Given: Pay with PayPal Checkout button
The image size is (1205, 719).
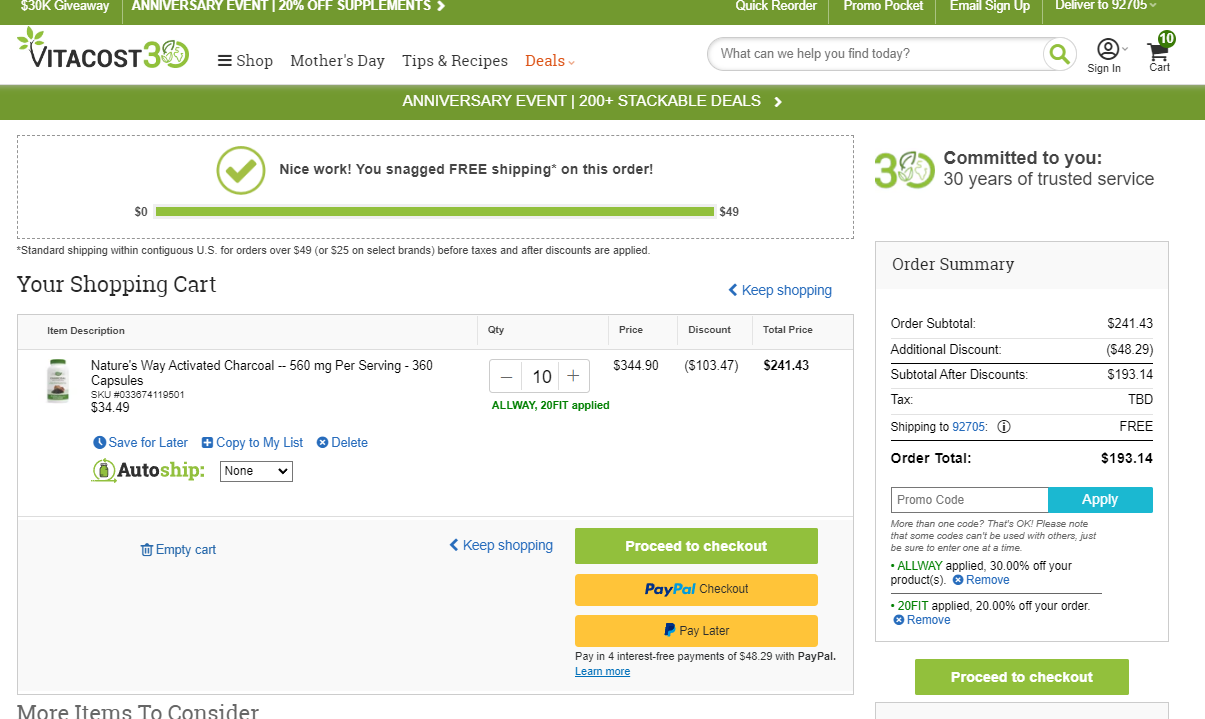Looking at the screenshot, I should tap(696, 589).
